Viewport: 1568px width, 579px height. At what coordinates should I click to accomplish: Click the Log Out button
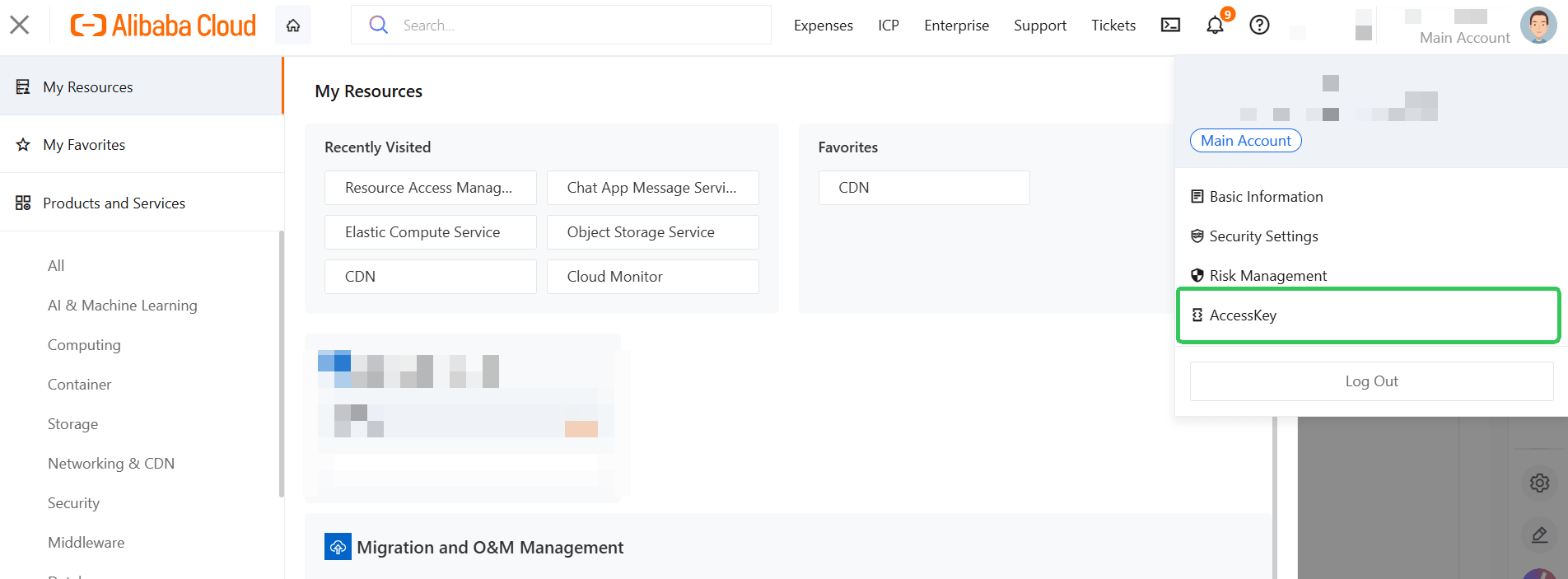click(x=1371, y=381)
